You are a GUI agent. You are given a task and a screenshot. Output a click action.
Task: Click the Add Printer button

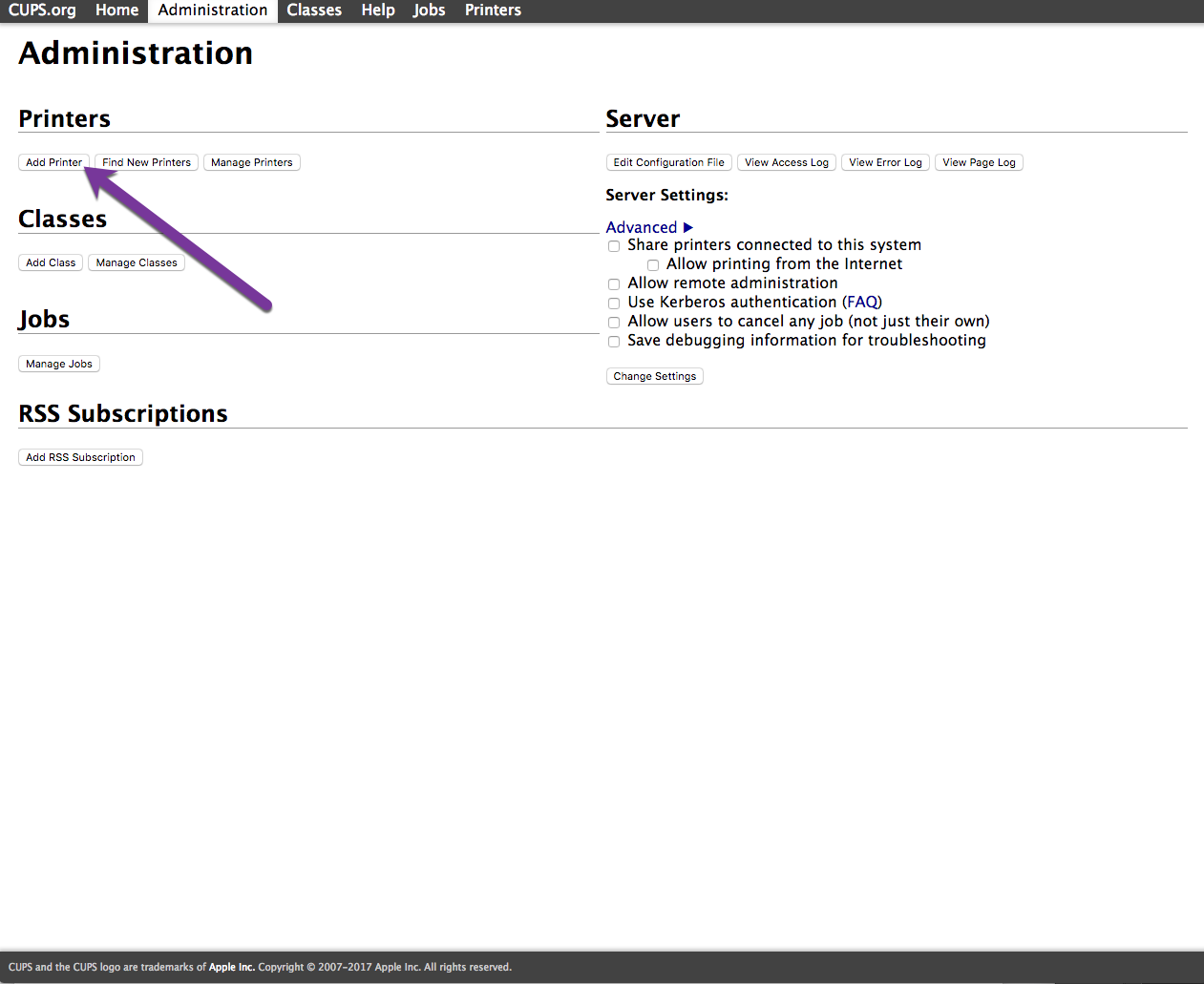pos(53,162)
